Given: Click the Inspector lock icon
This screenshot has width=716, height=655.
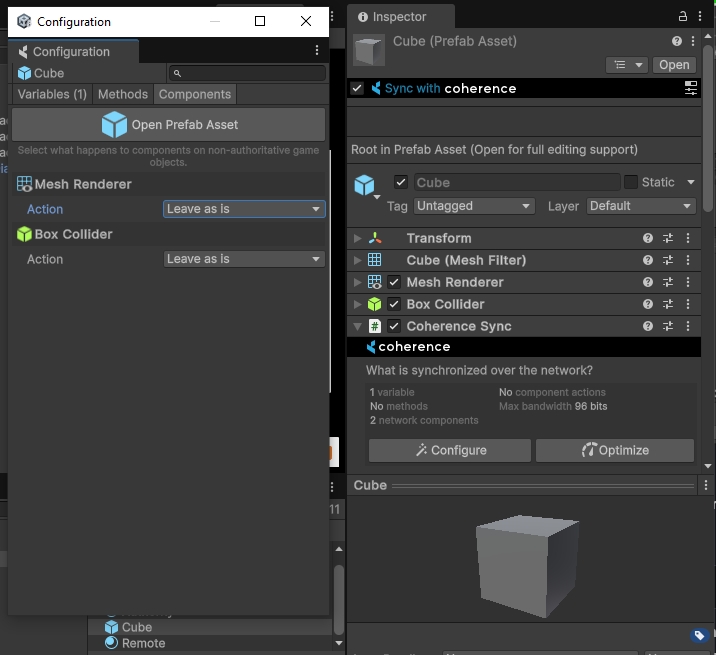Looking at the screenshot, I should pyautogui.click(x=683, y=16).
